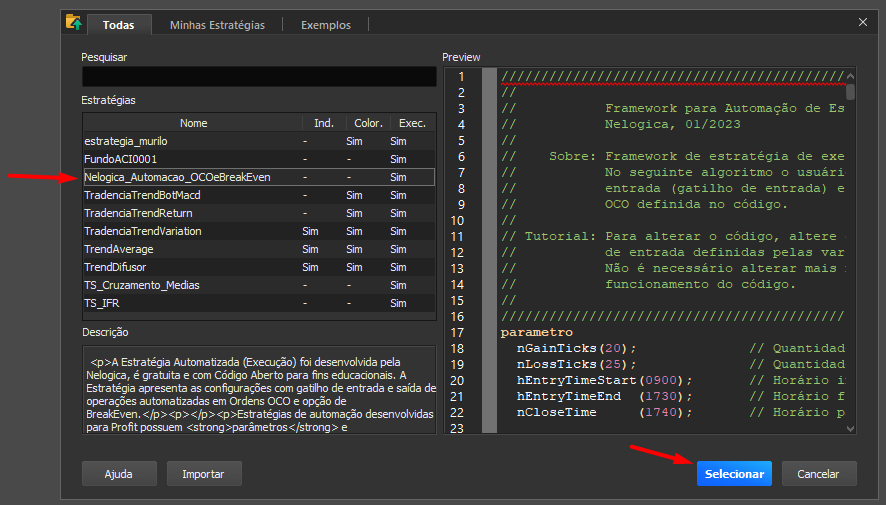This screenshot has height=505, width=886.
Task: Click the nGainTicks(20) line in preview
Action: [576, 348]
